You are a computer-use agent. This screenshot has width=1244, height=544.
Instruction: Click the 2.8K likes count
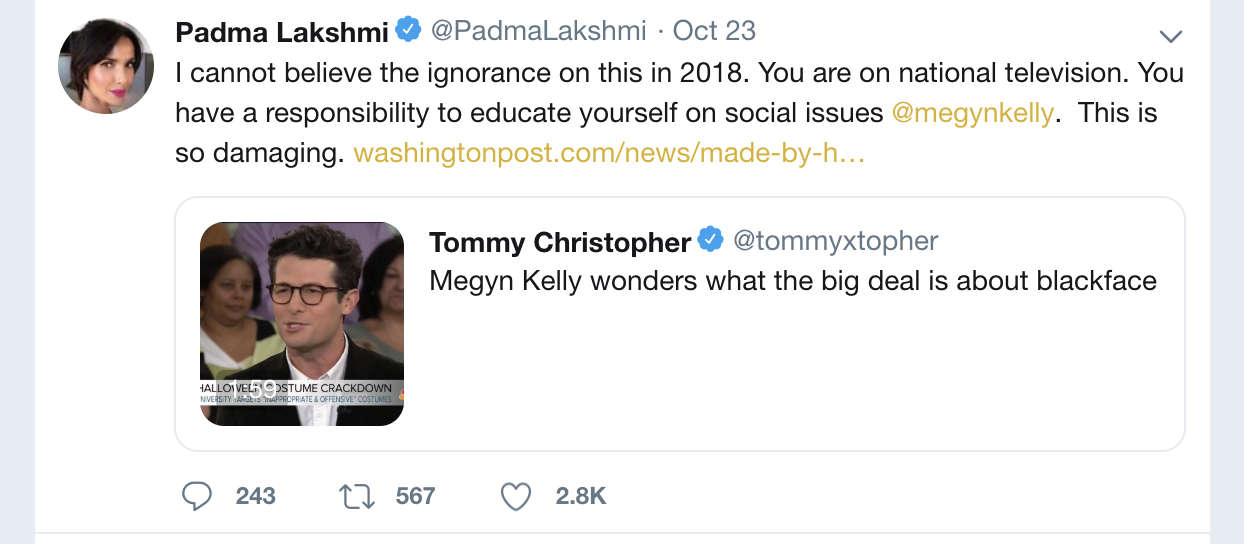pyautogui.click(x=581, y=496)
